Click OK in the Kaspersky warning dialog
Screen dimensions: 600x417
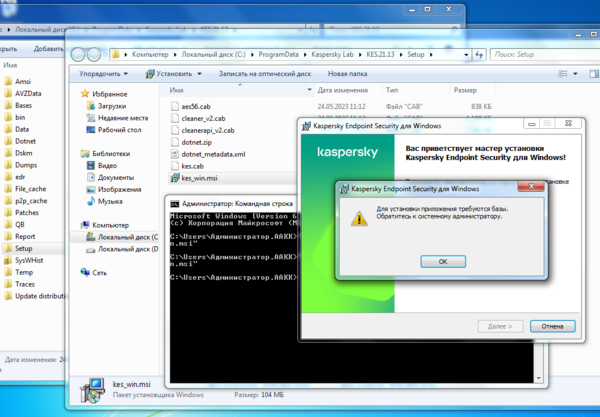pyautogui.click(x=443, y=262)
